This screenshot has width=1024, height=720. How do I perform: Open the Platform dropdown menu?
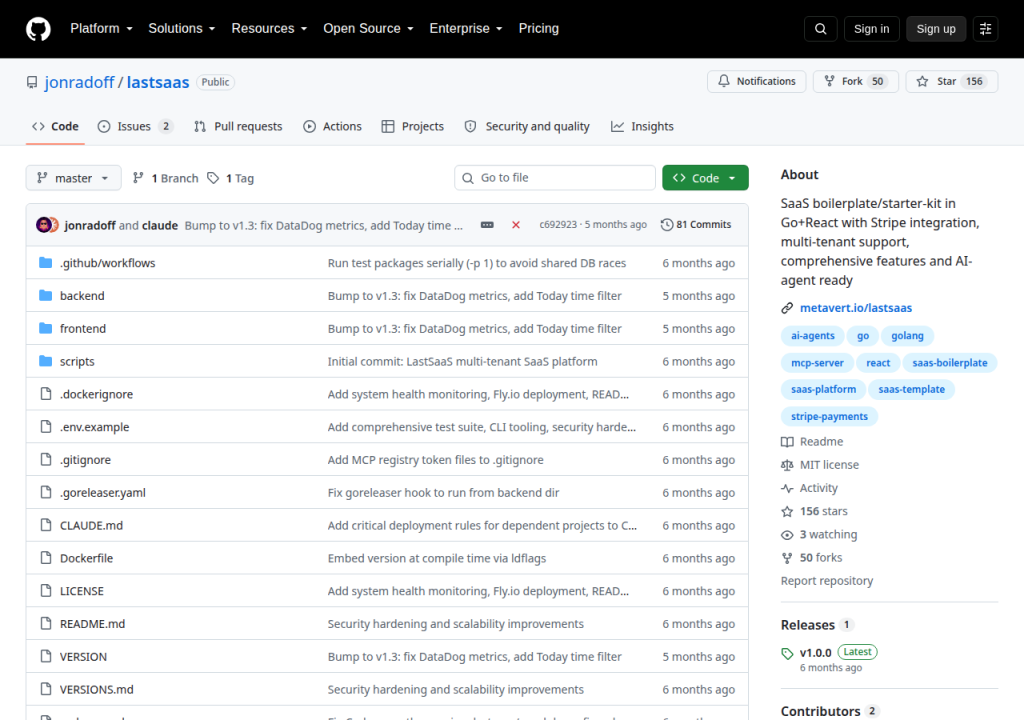[102, 29]
